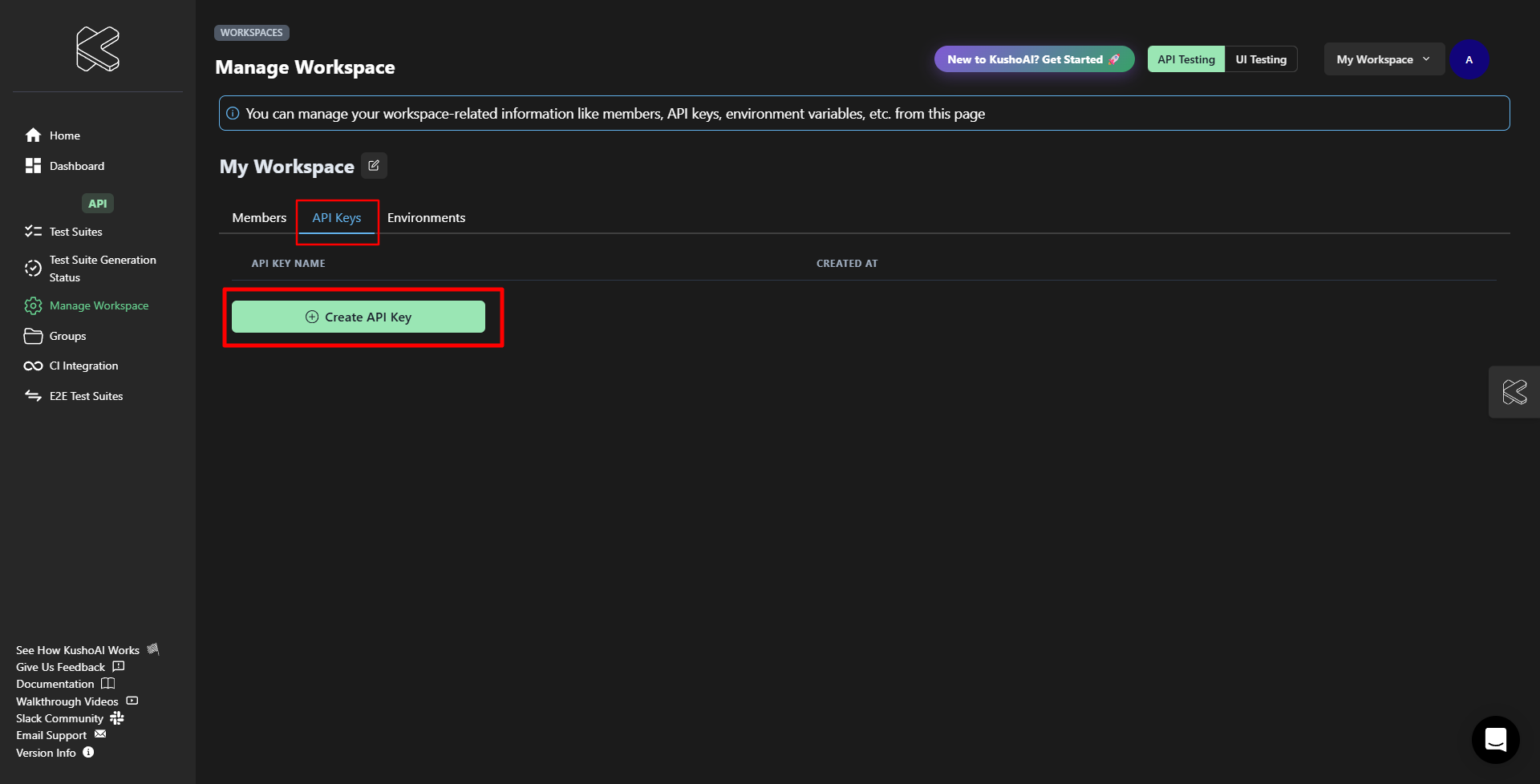Click the WORKSPACES breadcrumb badge
Image resolution: width=1540 pixels, height=784 pixels.
tap(252, 33)
